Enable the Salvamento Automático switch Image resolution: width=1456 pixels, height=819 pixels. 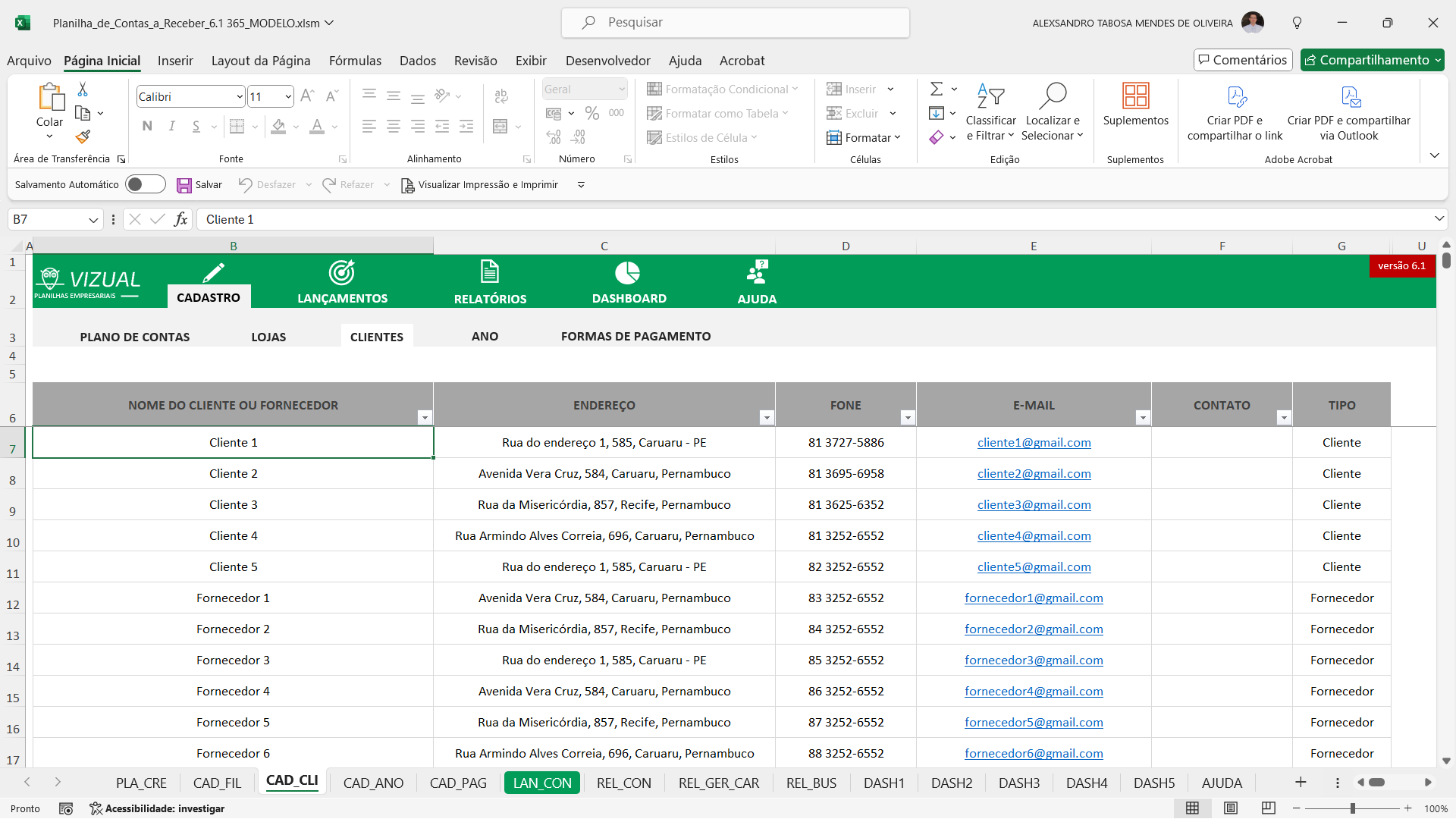point(145,184)
